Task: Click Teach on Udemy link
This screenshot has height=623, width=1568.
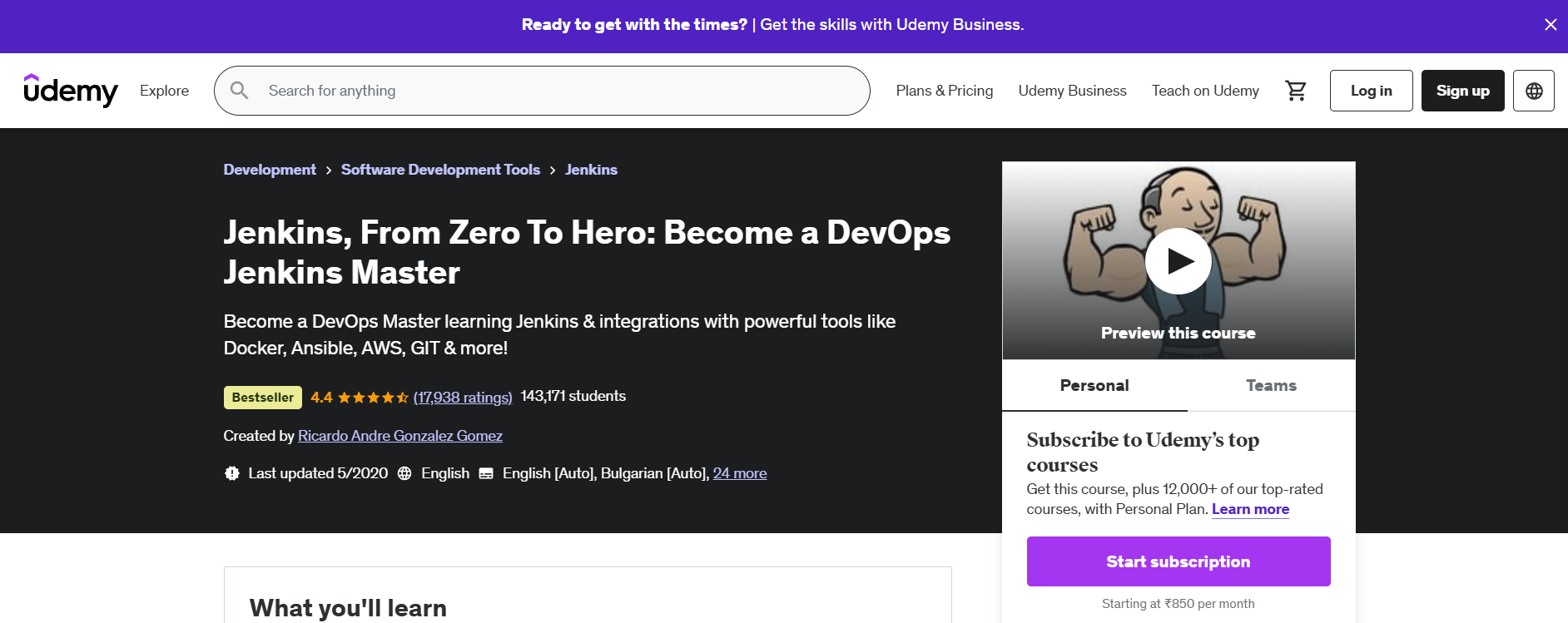Action: point(1204,91)
